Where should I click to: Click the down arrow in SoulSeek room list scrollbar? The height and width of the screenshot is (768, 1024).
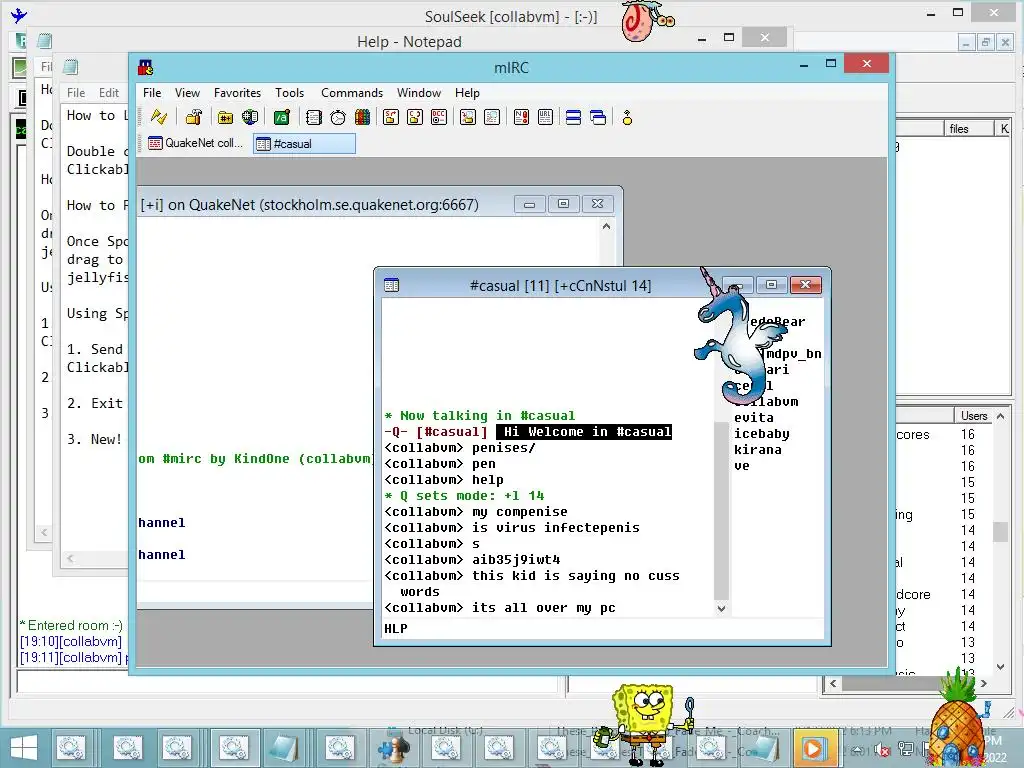click(x=1000, y=667)
